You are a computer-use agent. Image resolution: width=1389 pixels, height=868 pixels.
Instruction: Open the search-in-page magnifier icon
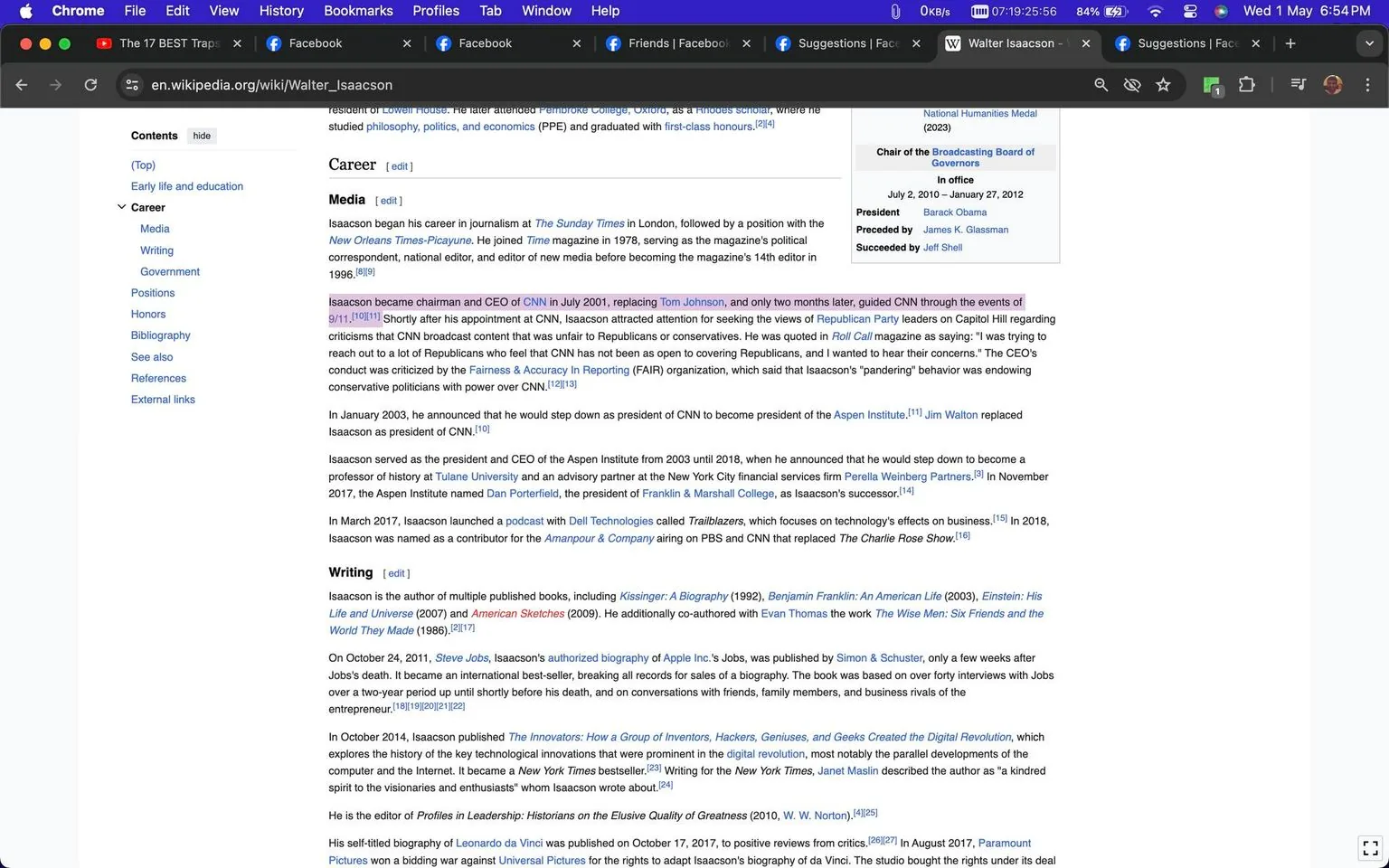[x=1101, y=84]
